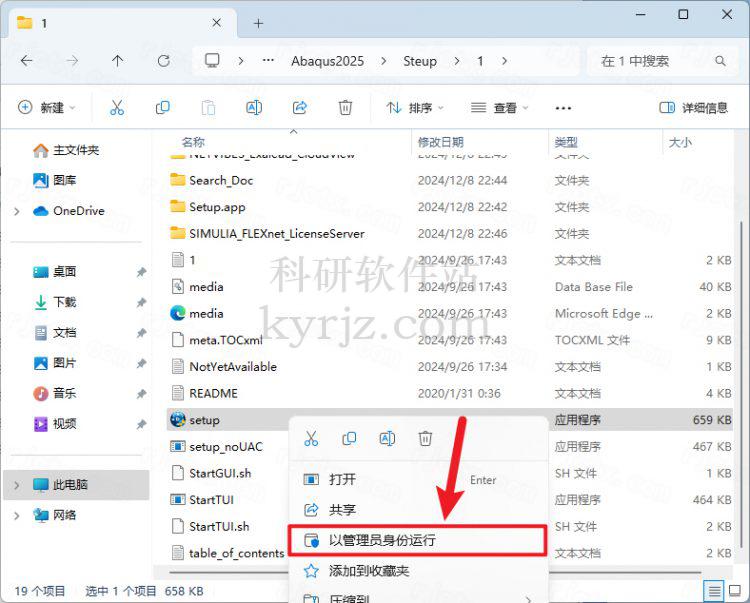Select the README text file
750x603 pixels.
point(450,394)
